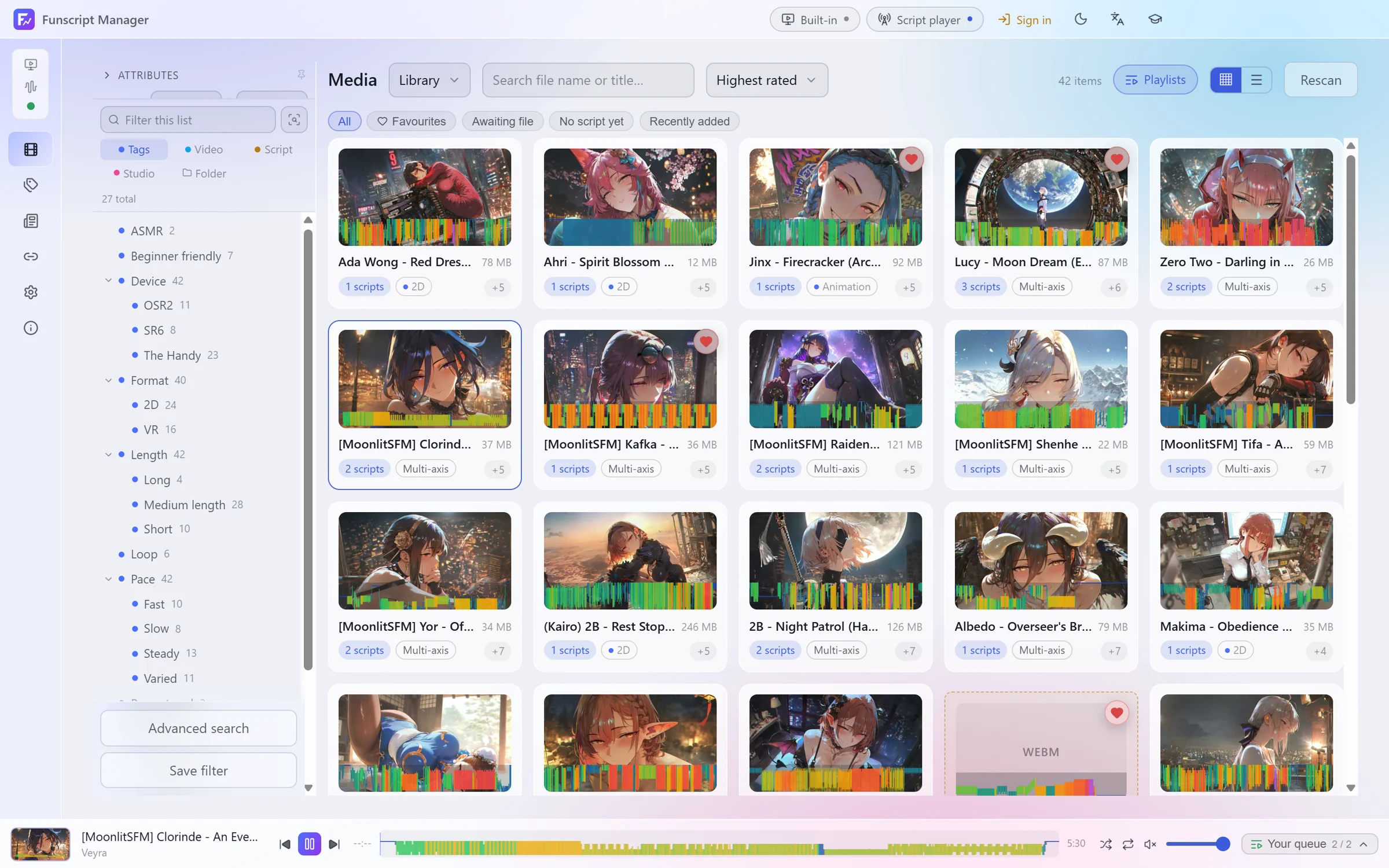Click the Rescan button
This screenshot has width=1389, height=868.
pyautogui.click(x=1320, y=80)
